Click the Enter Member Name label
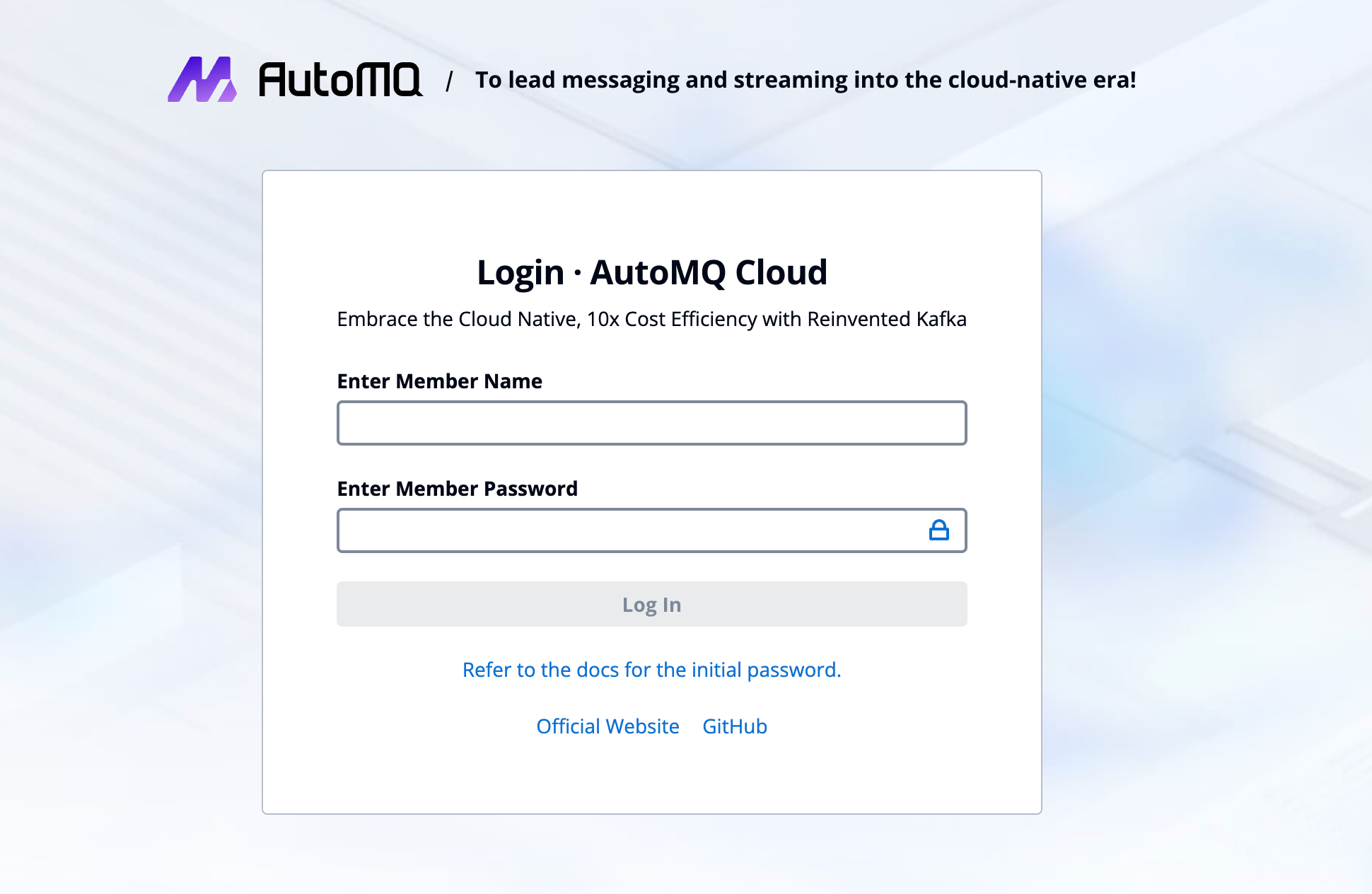Screen dimensions: 1372x894 pos(439,381)
